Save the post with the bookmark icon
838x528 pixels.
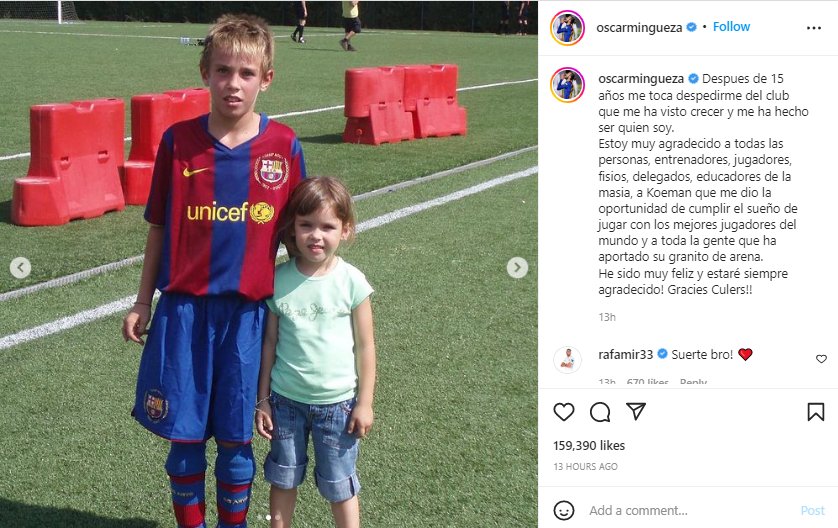(816, 412)
